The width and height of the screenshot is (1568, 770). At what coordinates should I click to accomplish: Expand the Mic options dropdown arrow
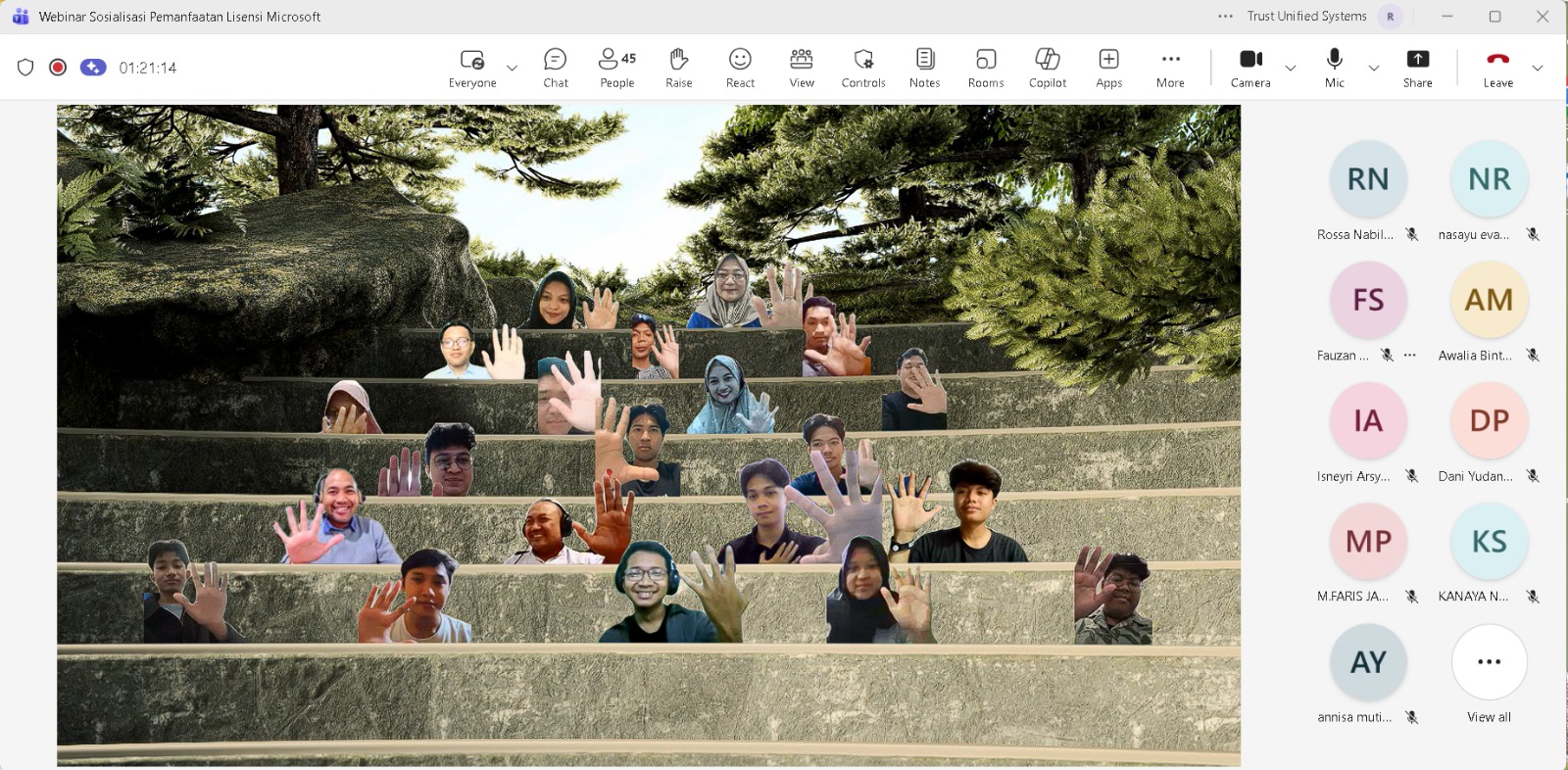[x=1374, y=68]
